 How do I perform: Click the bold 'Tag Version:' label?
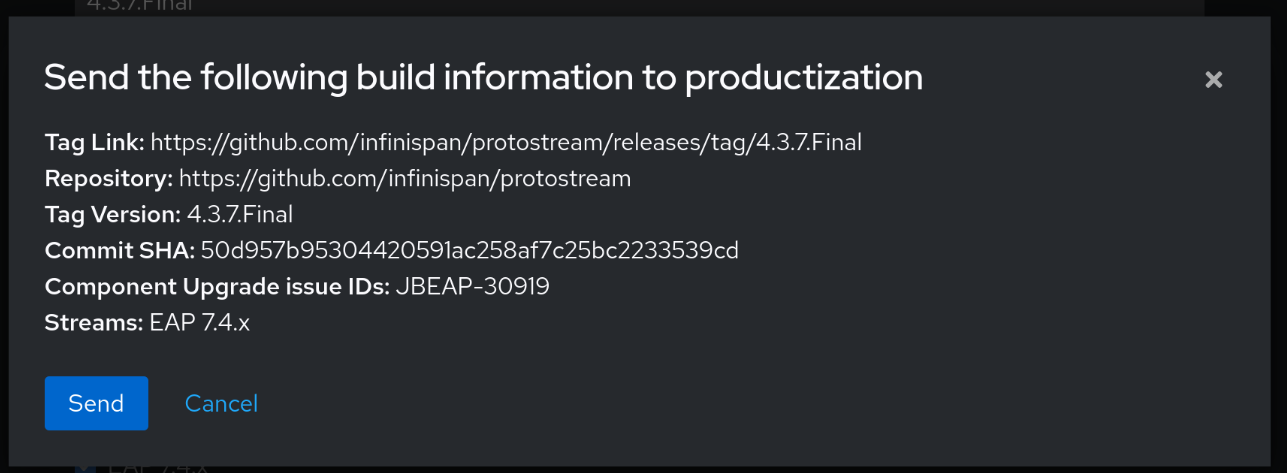113,214
